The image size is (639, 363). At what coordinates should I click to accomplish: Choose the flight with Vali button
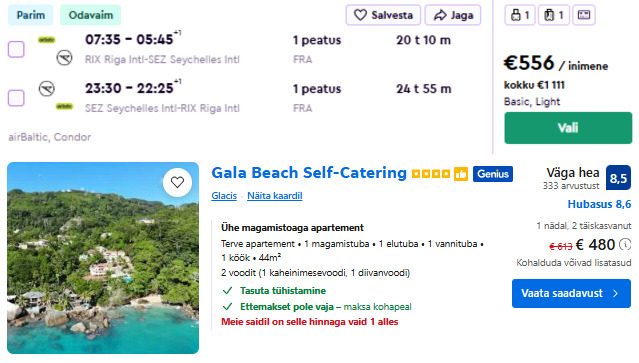point(568,128)
